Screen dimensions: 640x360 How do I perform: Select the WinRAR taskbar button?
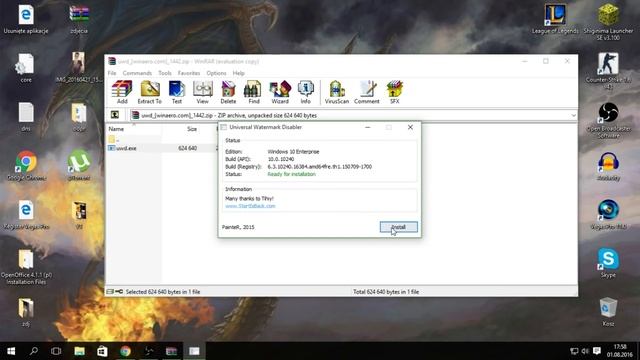(x=171, y=351)
